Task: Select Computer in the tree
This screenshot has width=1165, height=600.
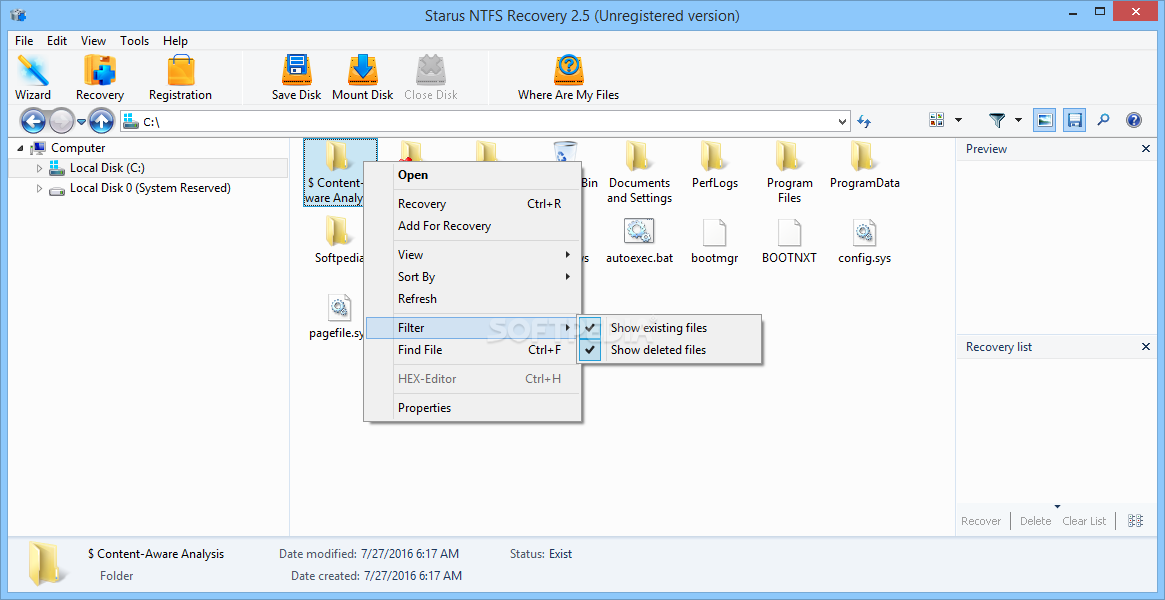Action: 78,148
